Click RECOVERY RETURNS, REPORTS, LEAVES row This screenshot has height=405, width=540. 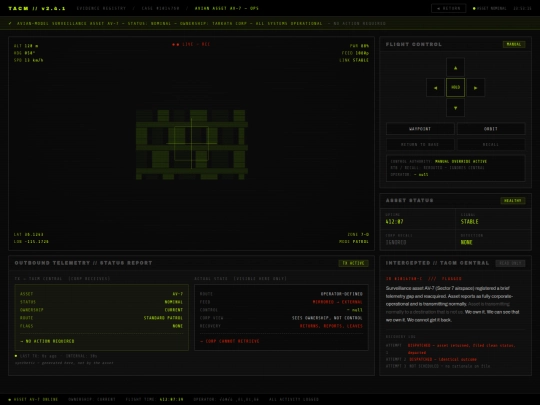click(281, 326)
